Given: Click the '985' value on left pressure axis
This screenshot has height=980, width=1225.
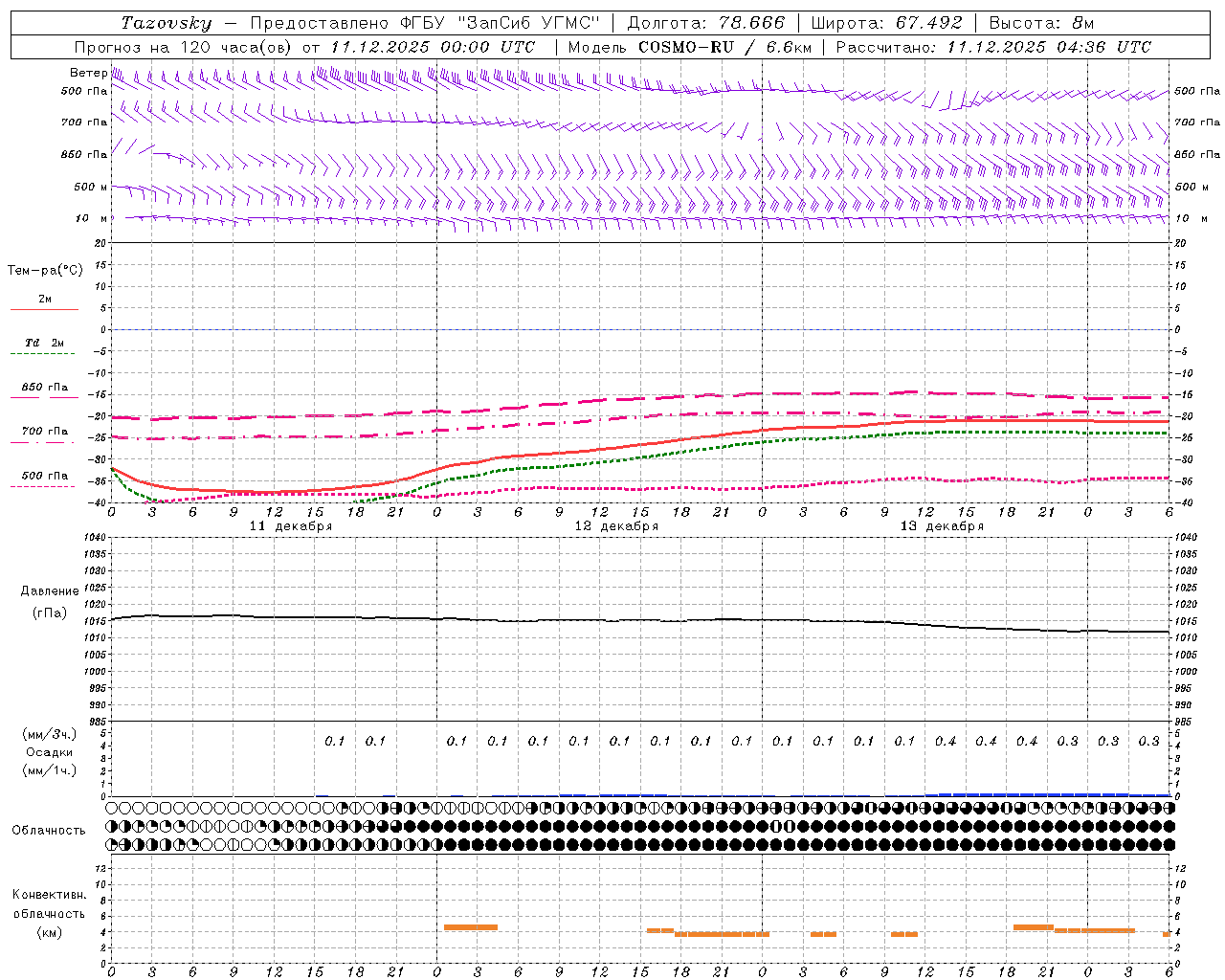Looking at the screenshot, I should pyautogui.click(x=99, y=722).
